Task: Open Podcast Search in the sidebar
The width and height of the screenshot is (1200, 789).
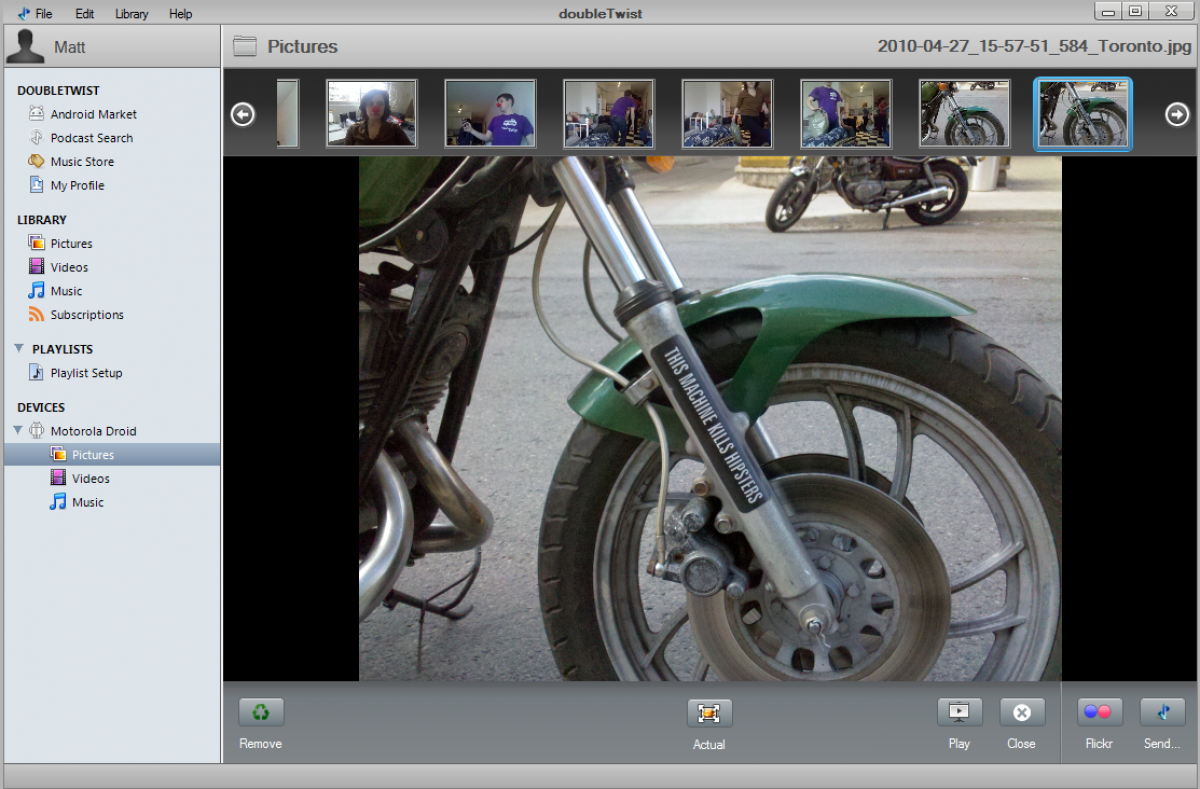Action: tap(91, 138)
